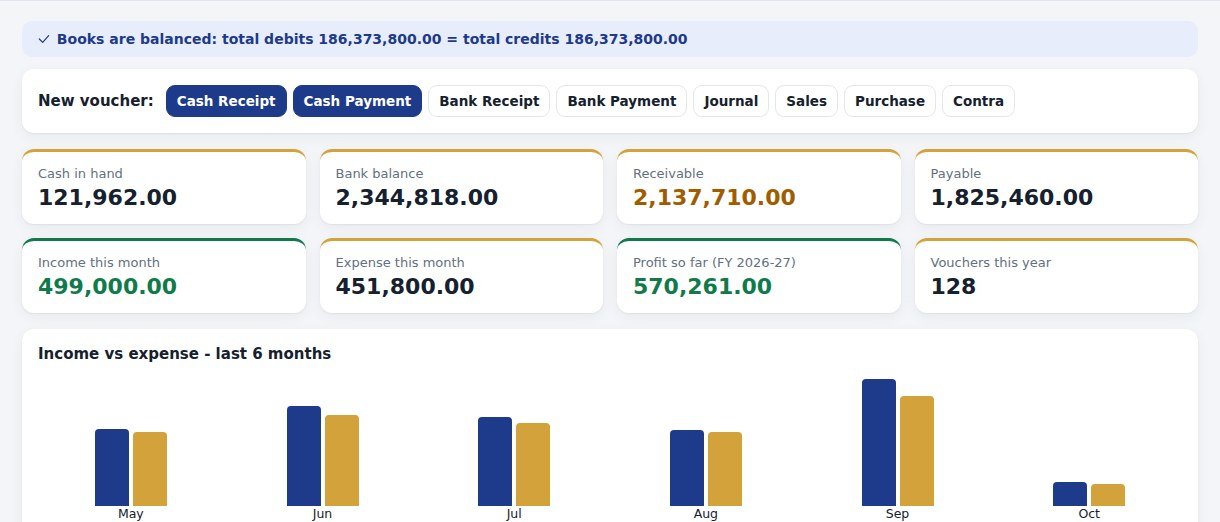Select the Sep income bar
Screen dimensions: 1220x522
tap(879, 442)
